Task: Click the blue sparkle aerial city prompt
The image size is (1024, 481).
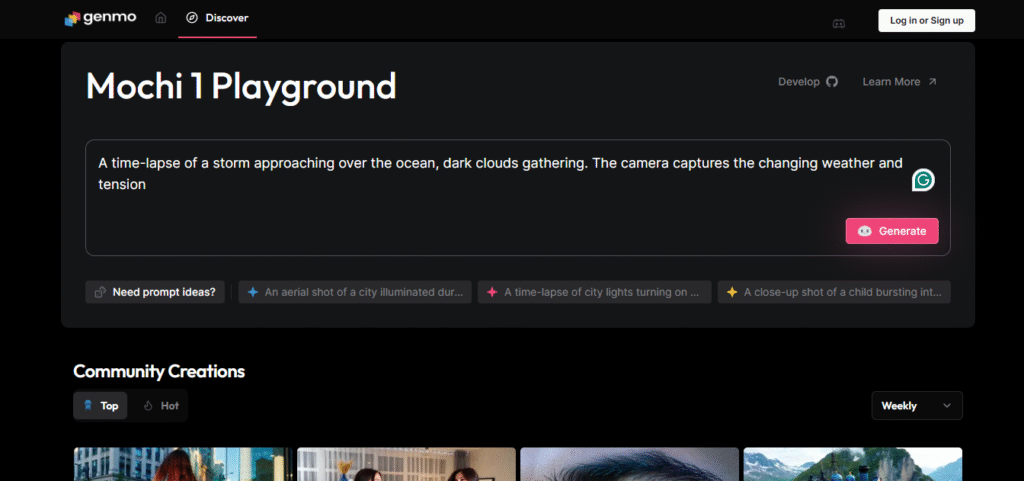Action: (x=355, y=292)
